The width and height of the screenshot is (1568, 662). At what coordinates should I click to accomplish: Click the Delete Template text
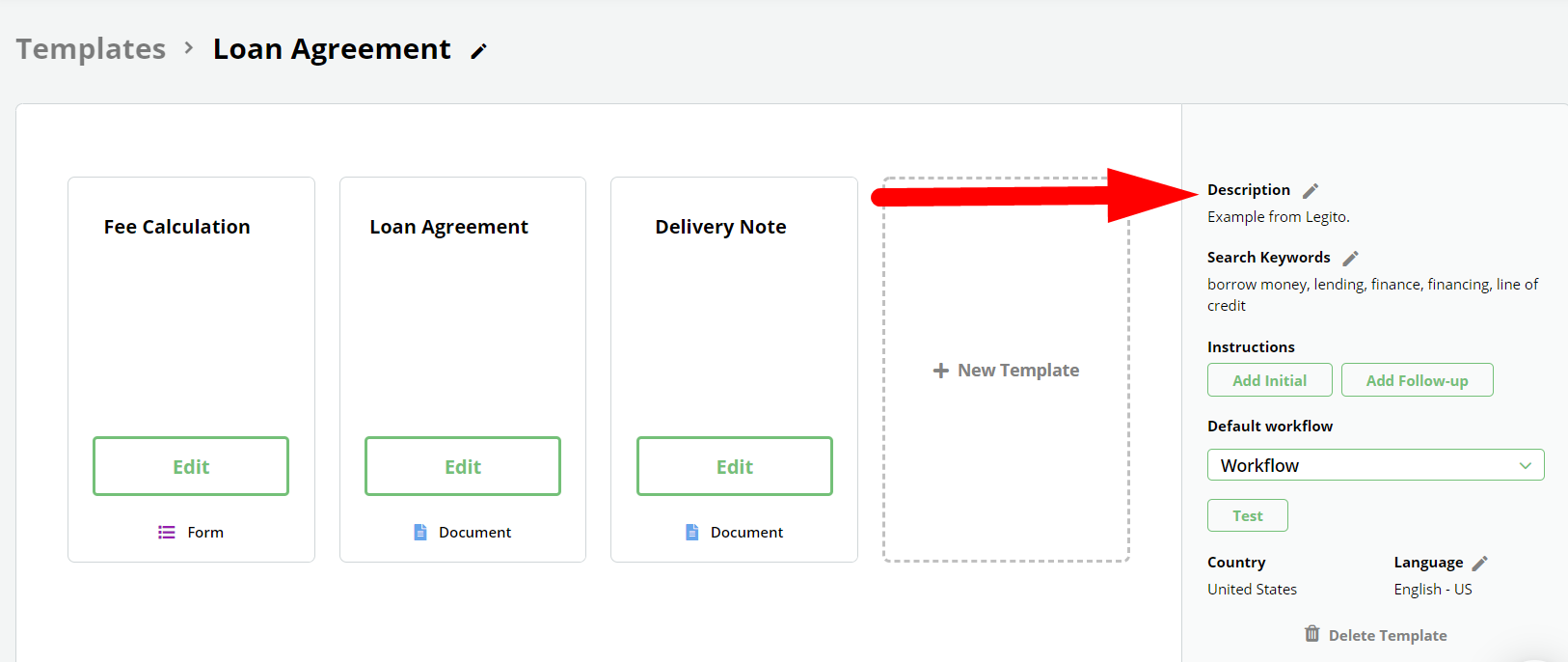point(1388,635)
